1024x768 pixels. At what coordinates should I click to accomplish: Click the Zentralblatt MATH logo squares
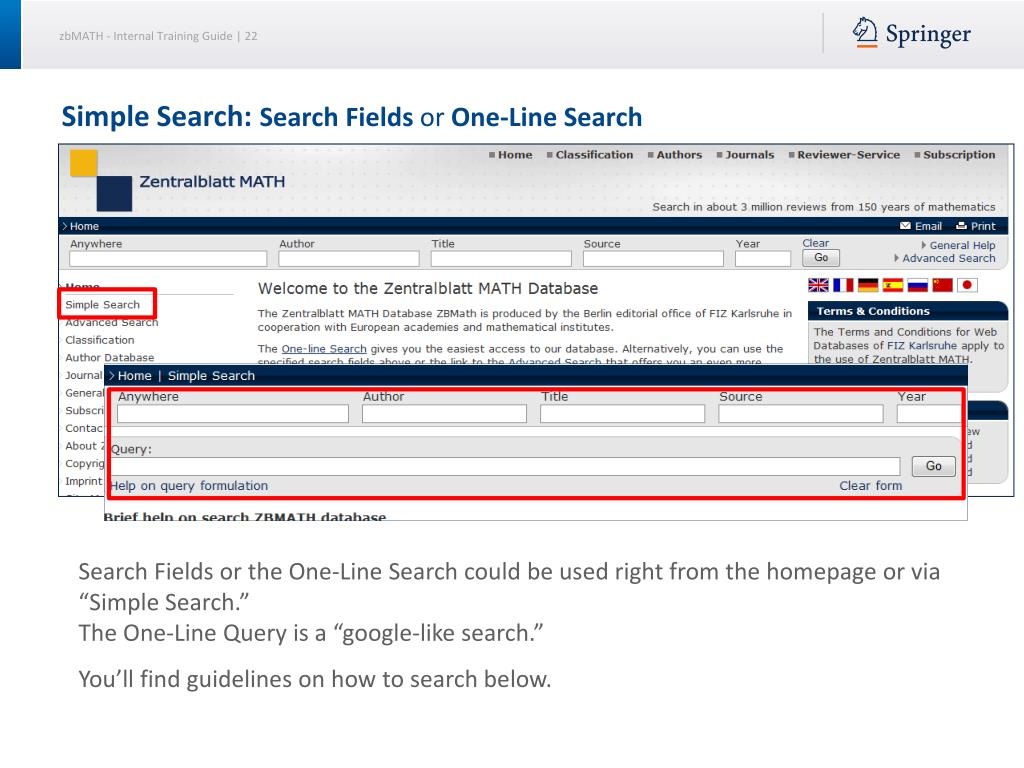coord(101,181)
